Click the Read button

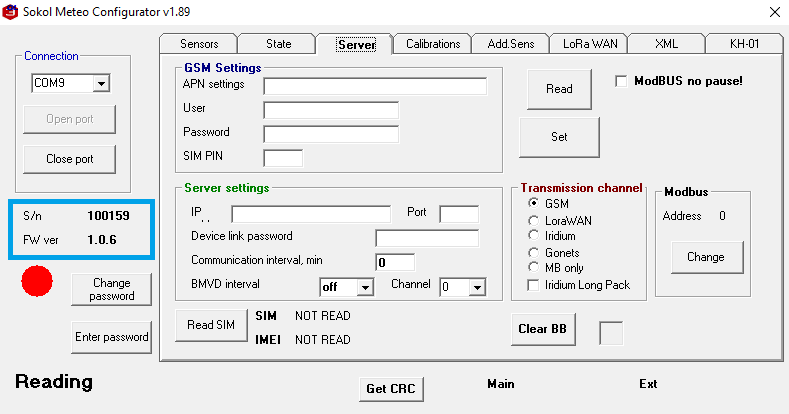click(559, 89)
